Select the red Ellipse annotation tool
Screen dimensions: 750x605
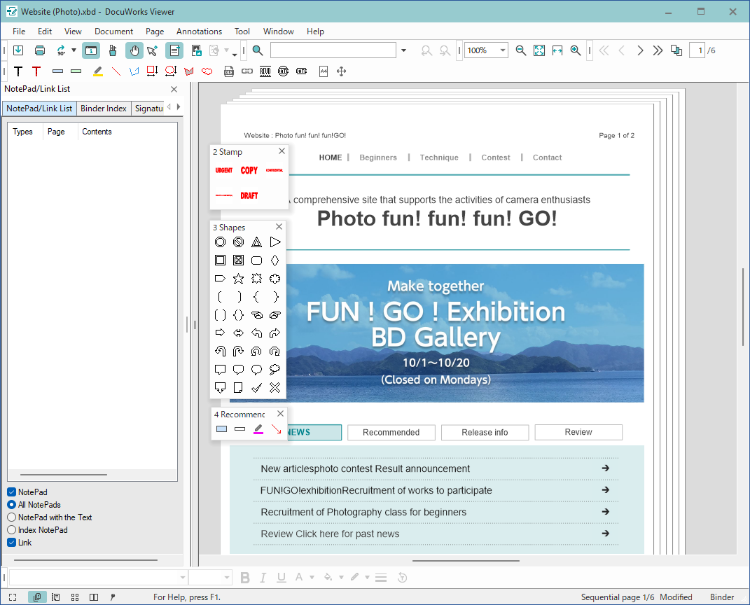(170, 71)
